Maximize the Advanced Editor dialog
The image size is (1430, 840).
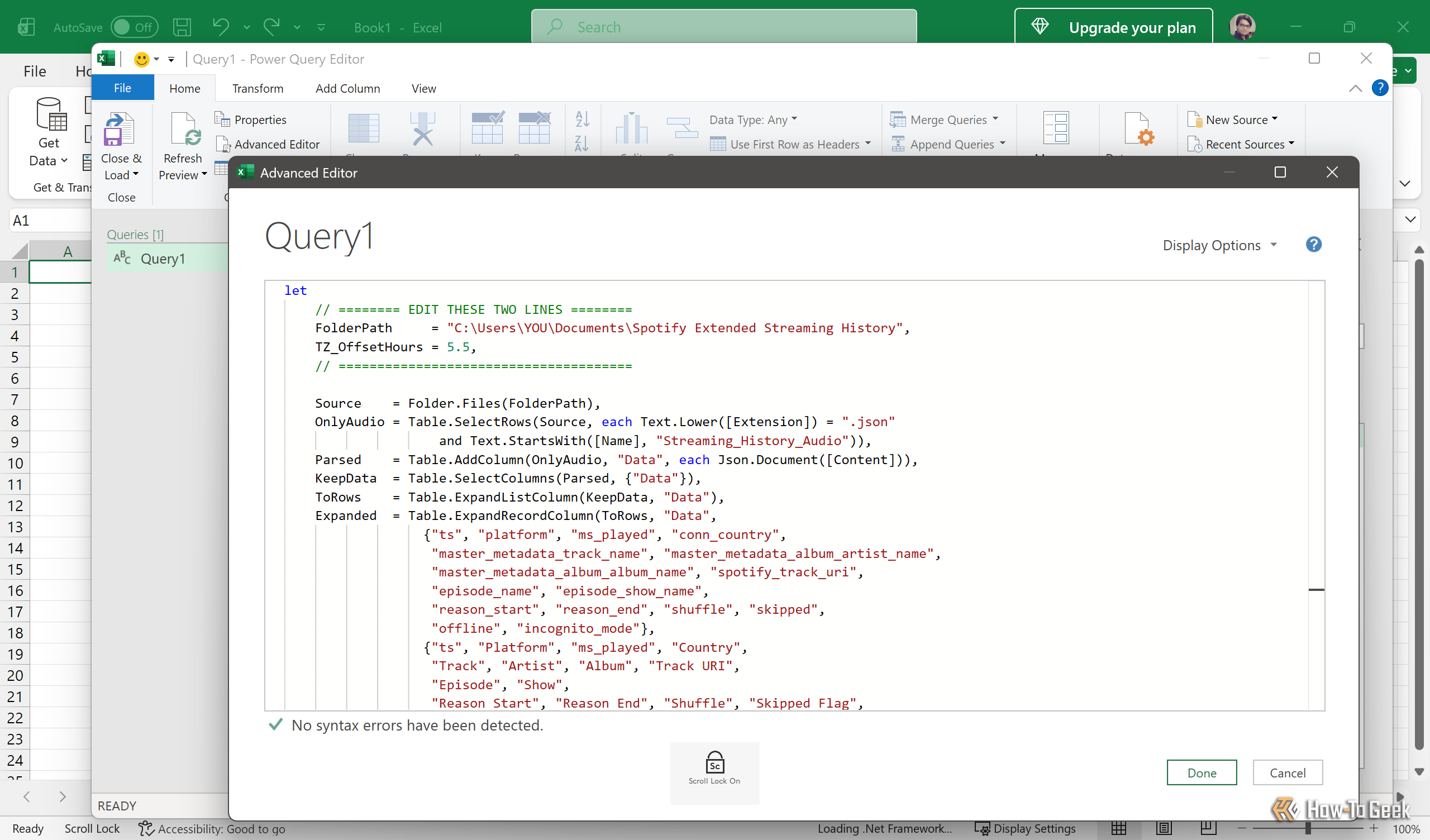click(x=1280, y=172)
